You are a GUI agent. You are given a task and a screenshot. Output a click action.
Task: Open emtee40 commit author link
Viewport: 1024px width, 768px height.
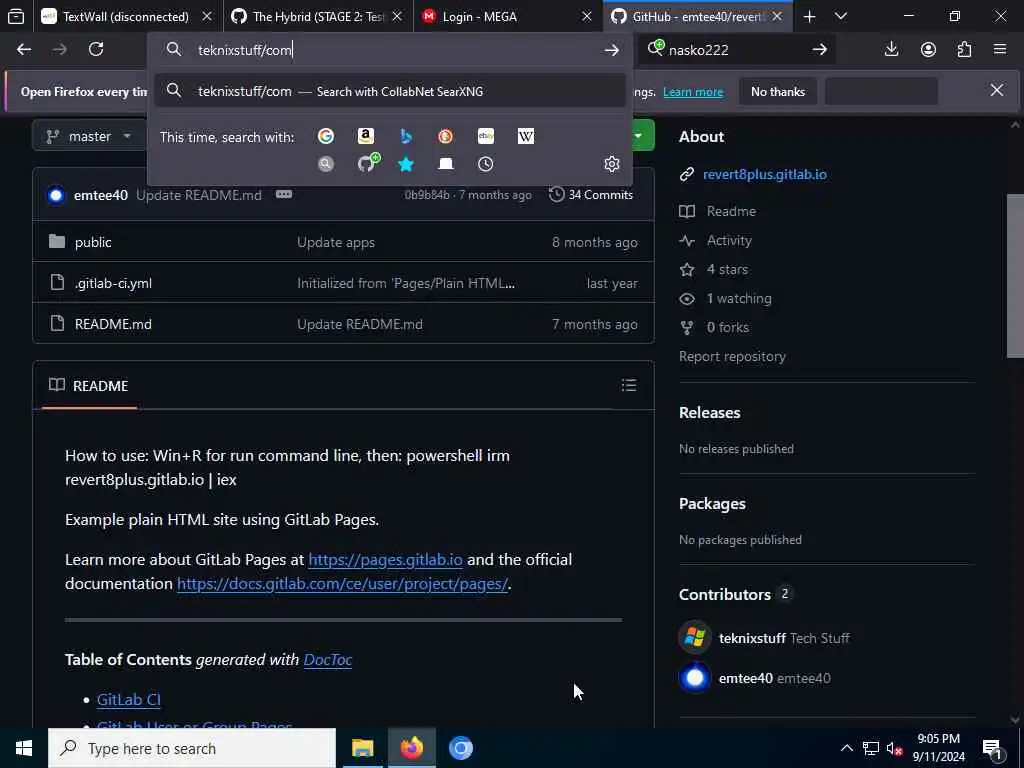coord(101,195)
